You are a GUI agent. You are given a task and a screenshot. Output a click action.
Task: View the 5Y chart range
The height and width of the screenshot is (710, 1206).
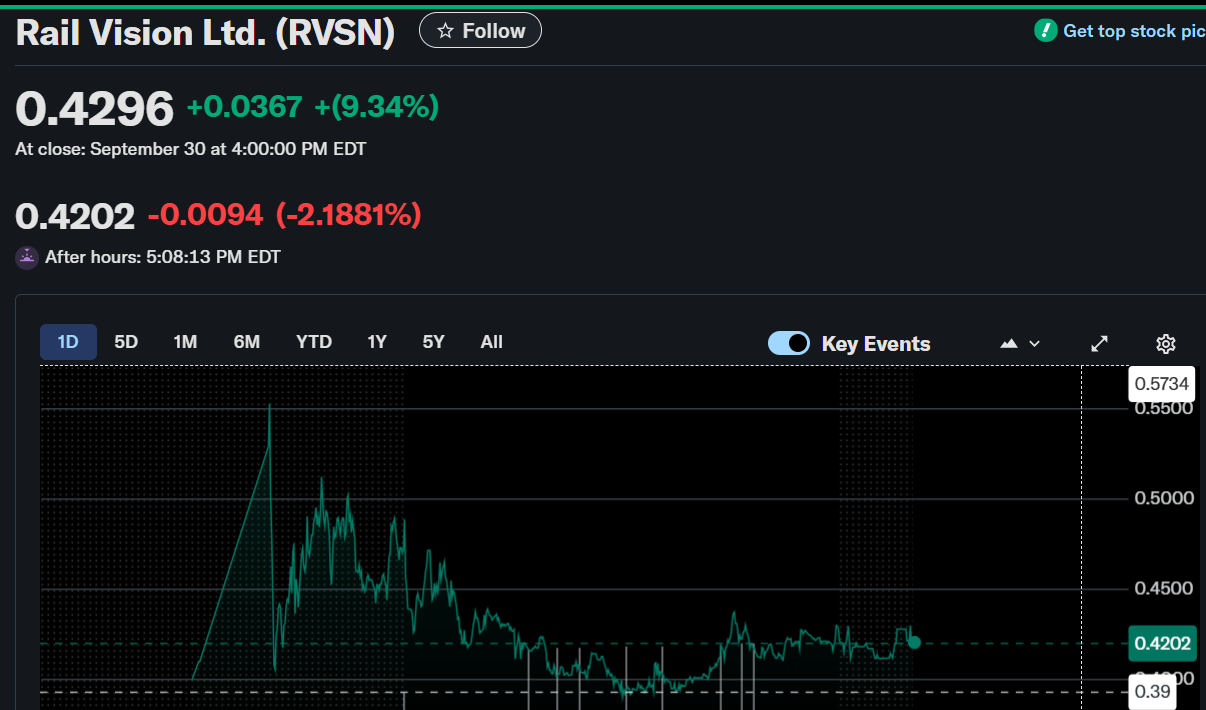[433, 342]
